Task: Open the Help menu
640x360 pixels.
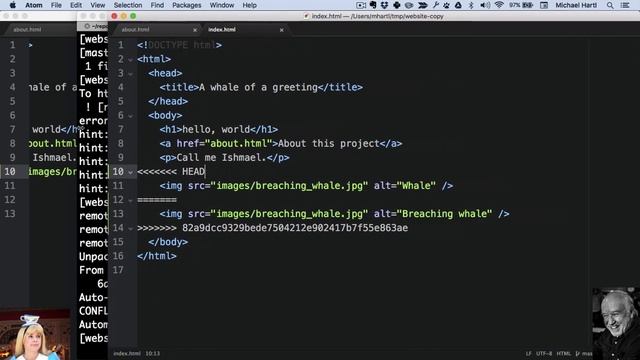Action: [249, 5]
